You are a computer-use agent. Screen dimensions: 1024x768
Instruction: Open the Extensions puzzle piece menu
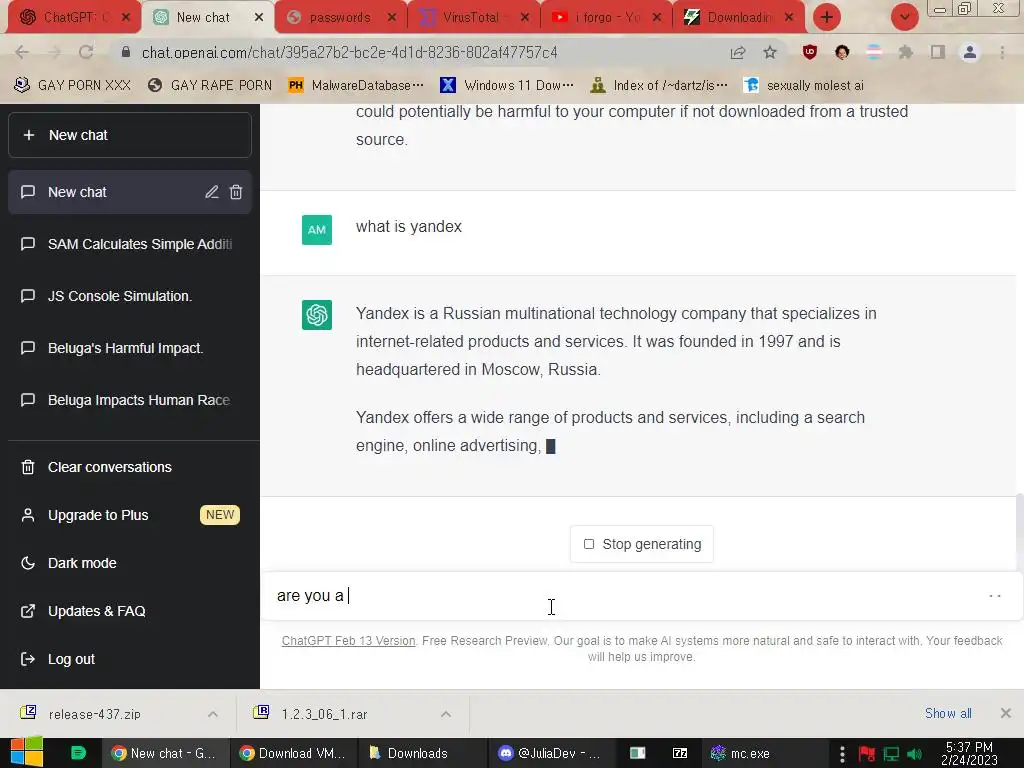(906, 52)
